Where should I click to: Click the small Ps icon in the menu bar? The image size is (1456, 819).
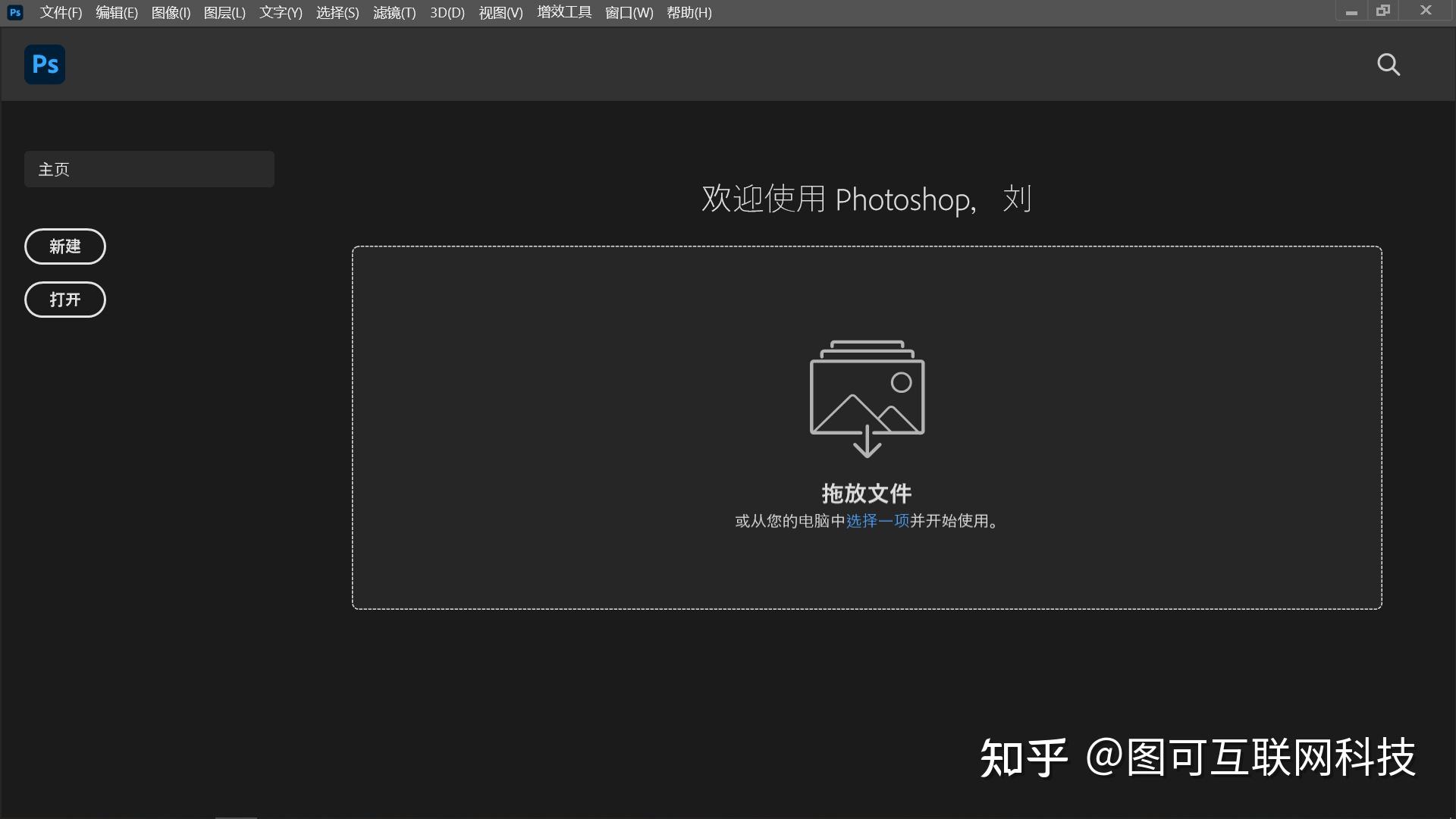pos(15,12)
